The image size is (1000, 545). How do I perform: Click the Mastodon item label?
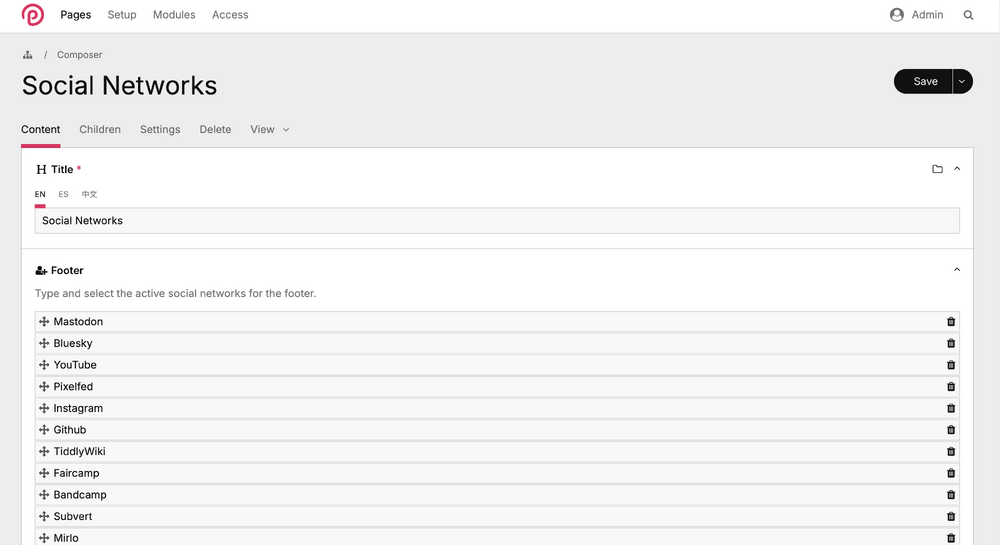pyautogui.click(x=78, y=322)
